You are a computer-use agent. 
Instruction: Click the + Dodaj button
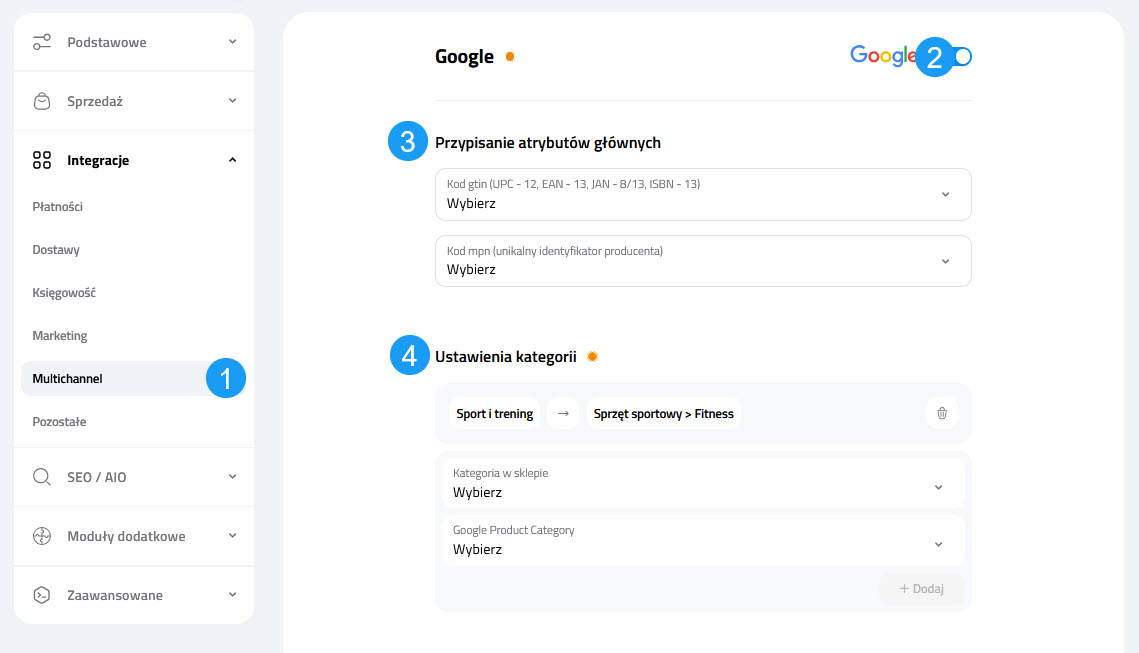coord(920,588)
